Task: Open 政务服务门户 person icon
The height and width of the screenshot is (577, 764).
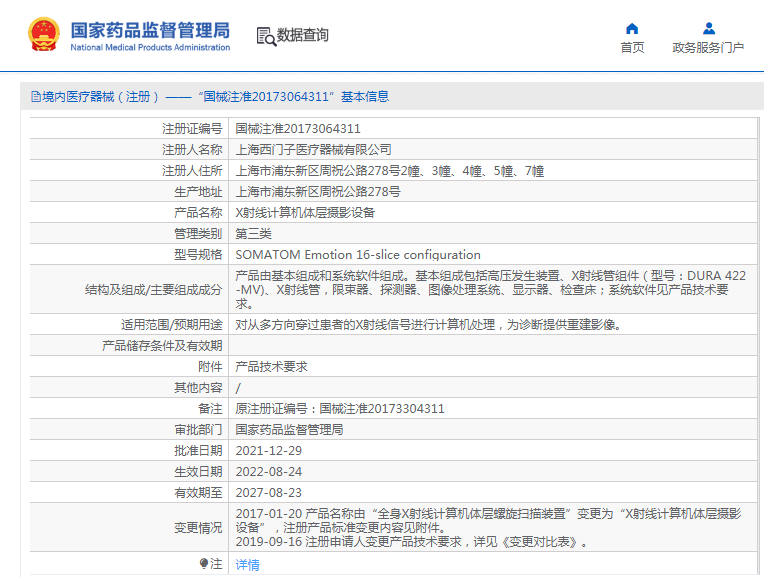Action: pyautogui.click(x=708, y=29)
